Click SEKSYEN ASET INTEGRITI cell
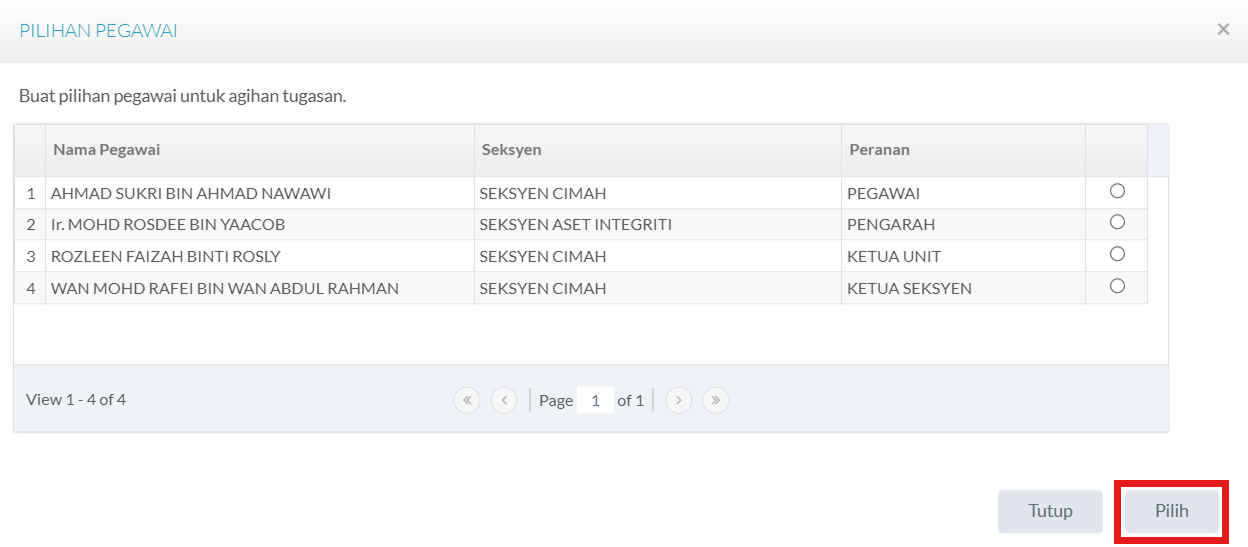1248x547 pixels. (657, 225)
